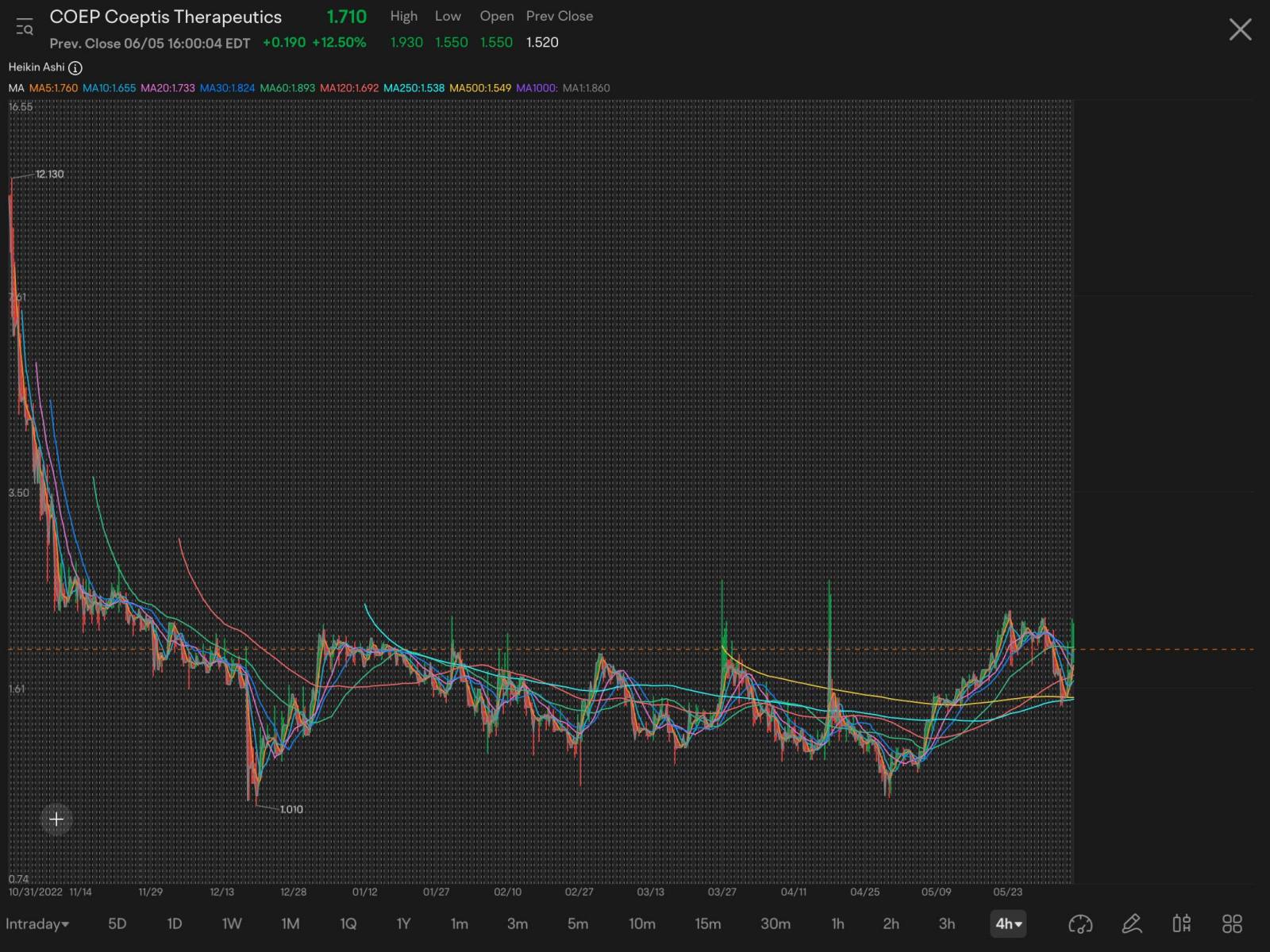
Task: Select MA5:1.760 indicator value
Action: 53,88
